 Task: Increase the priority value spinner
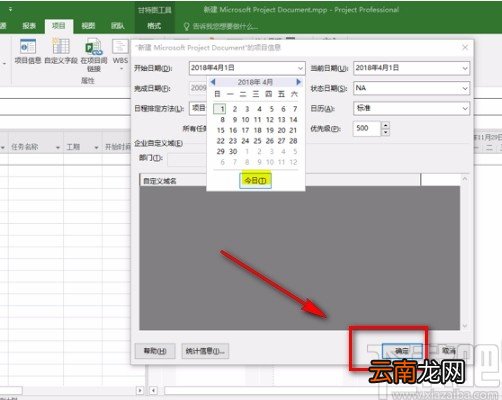(386, 125)
